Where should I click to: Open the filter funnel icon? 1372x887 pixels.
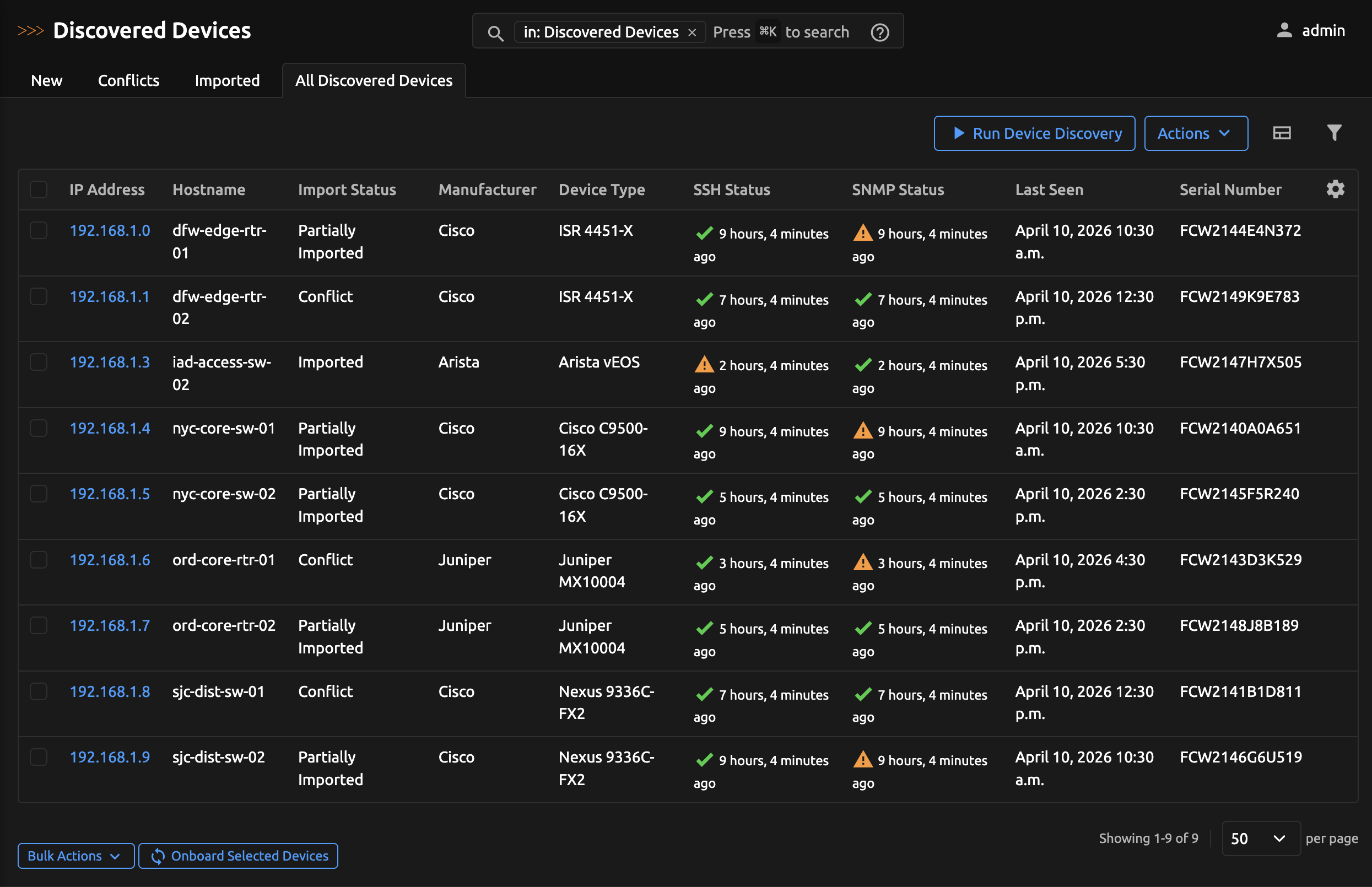(x=1334, y=133)
